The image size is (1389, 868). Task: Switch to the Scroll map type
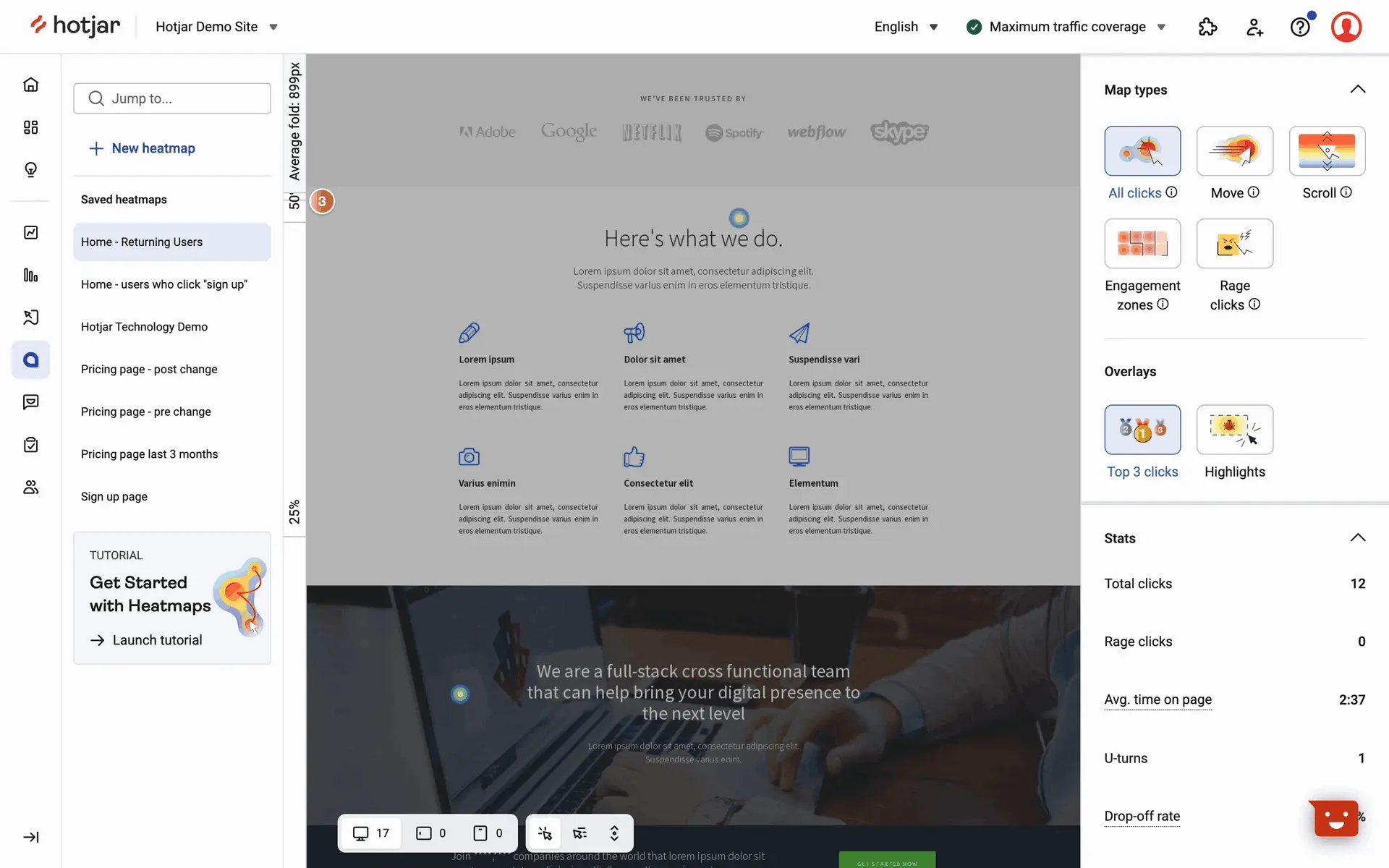(1326, 151)
